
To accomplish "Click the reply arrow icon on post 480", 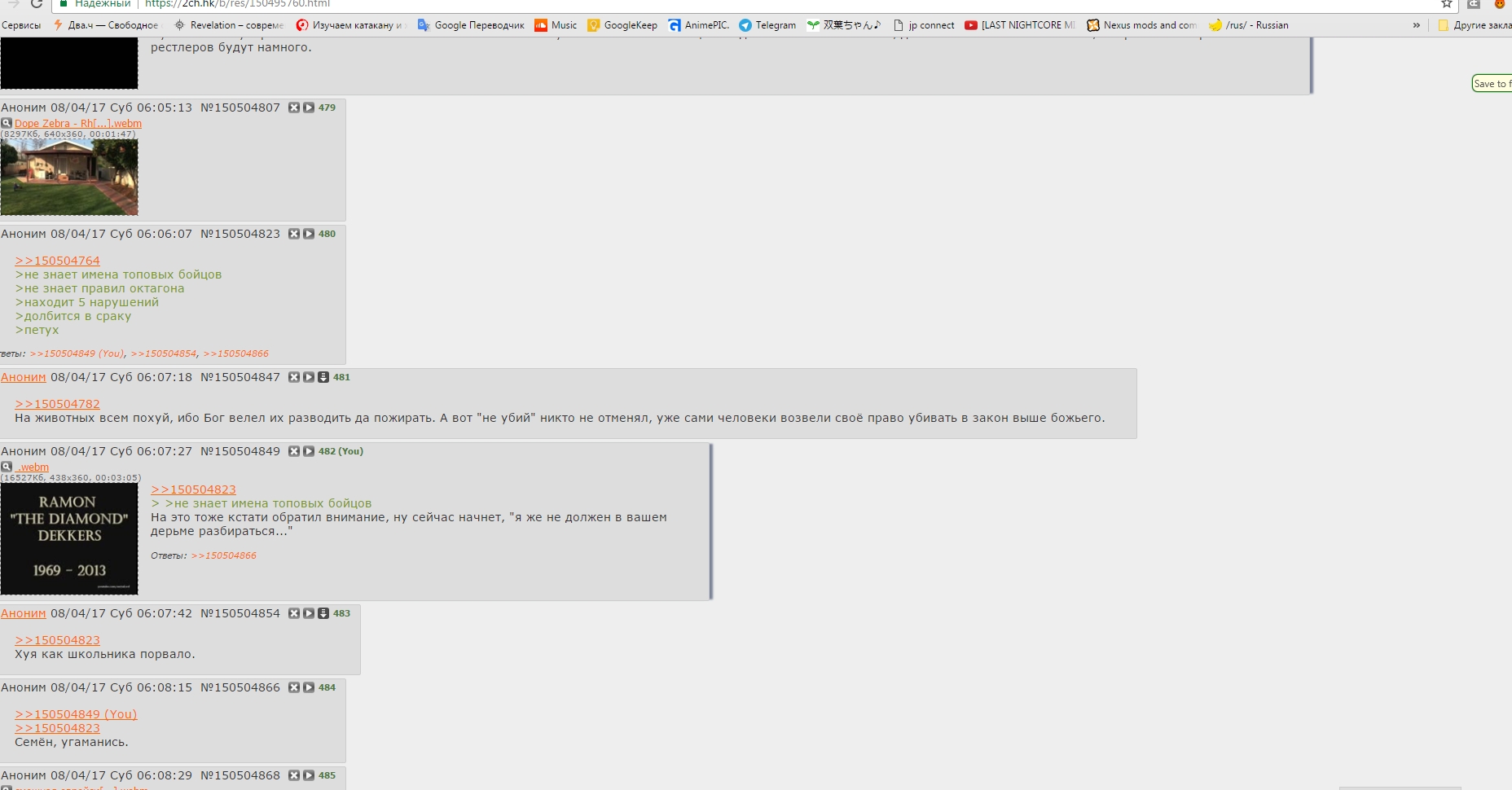I will tap(309, 234).
